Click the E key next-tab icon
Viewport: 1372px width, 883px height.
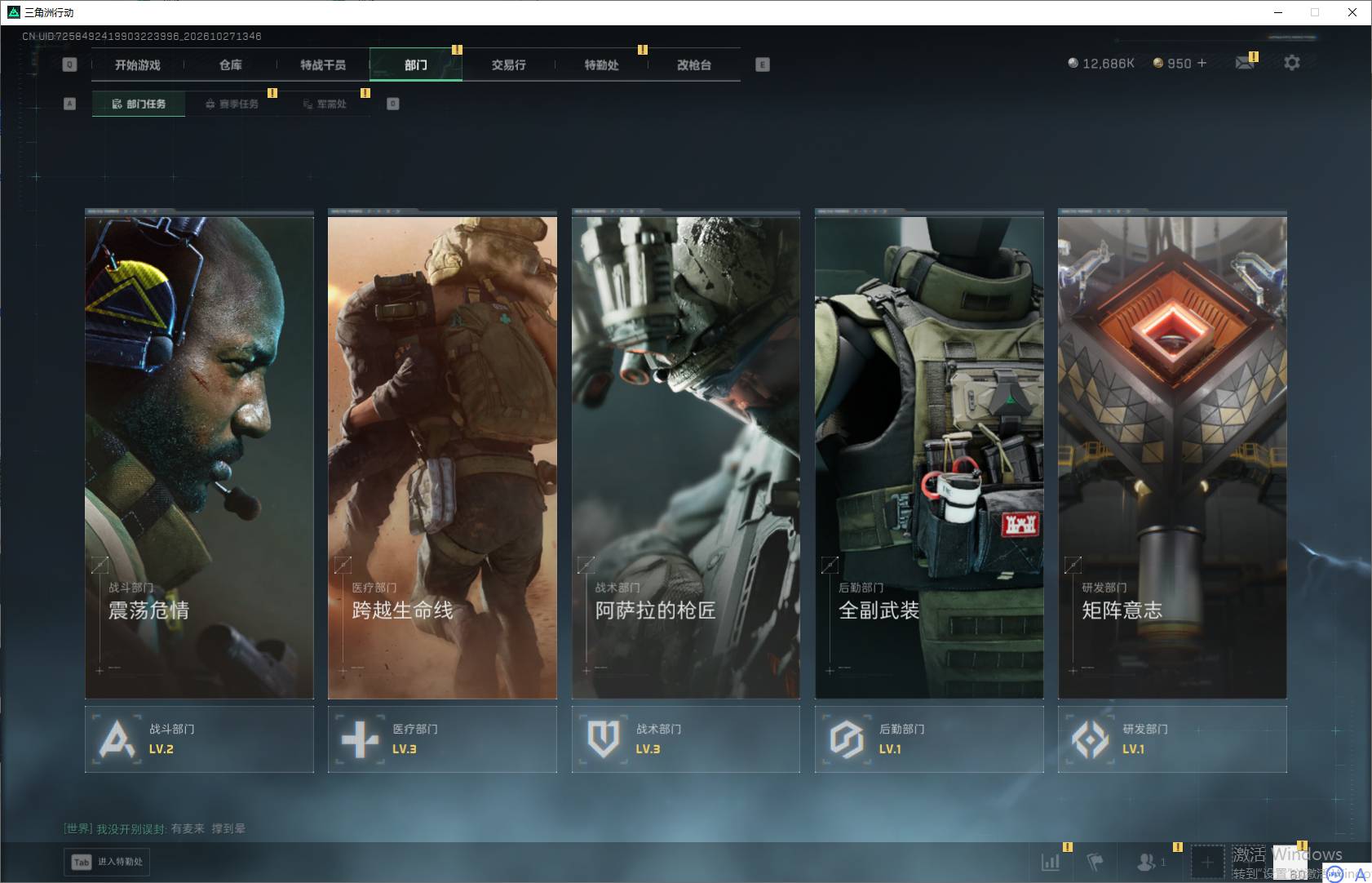coord(763,64)
